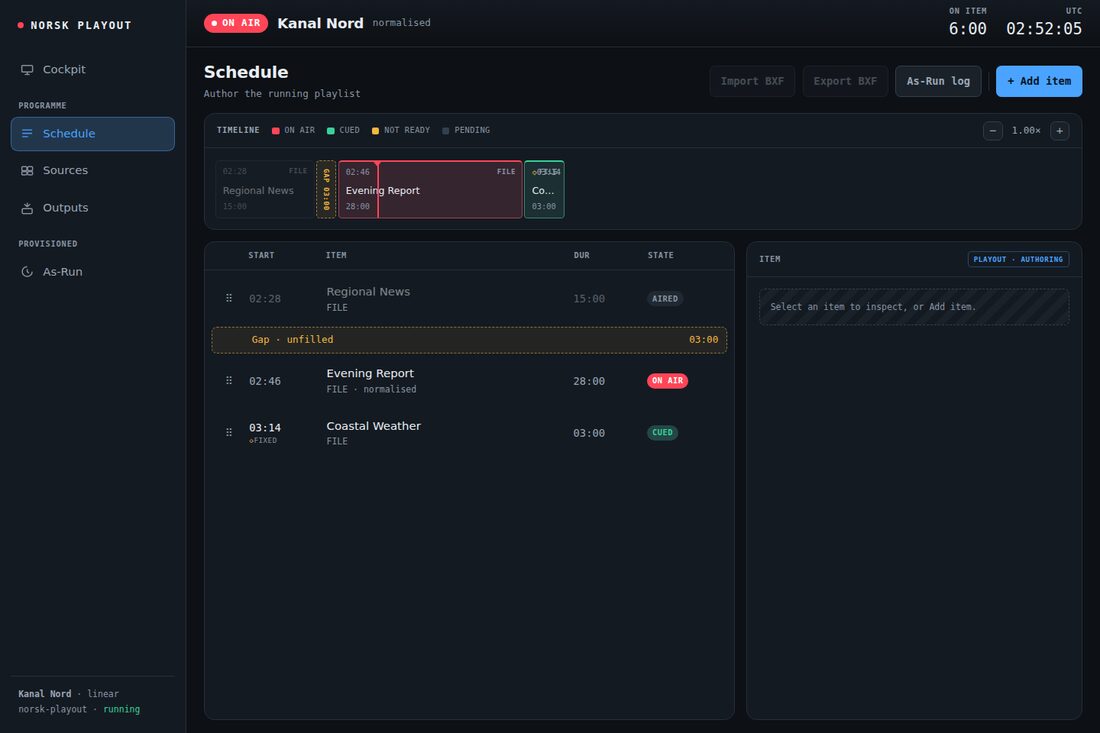This screenshot has width=1100, height=733.
Task: Open the Outputs section
Action: click(93, 208)
